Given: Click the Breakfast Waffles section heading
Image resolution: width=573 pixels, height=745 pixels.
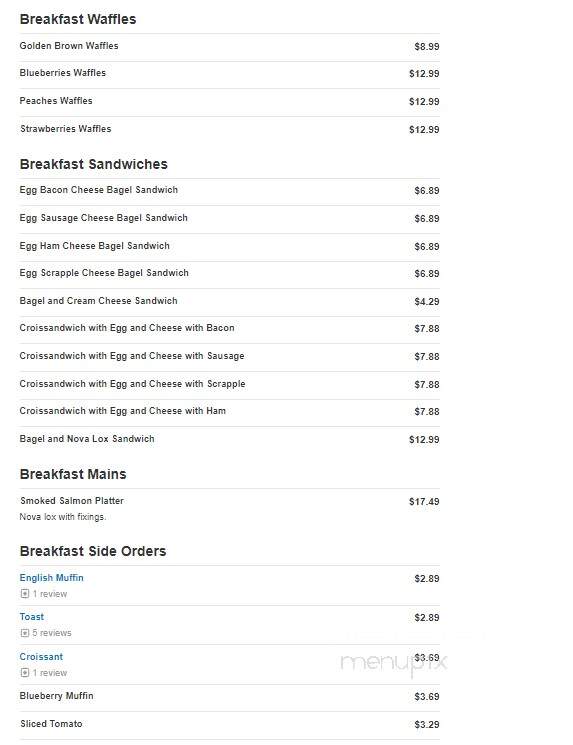Looking at the screenshot, I should pyautogui.click(x=78, y=19).
